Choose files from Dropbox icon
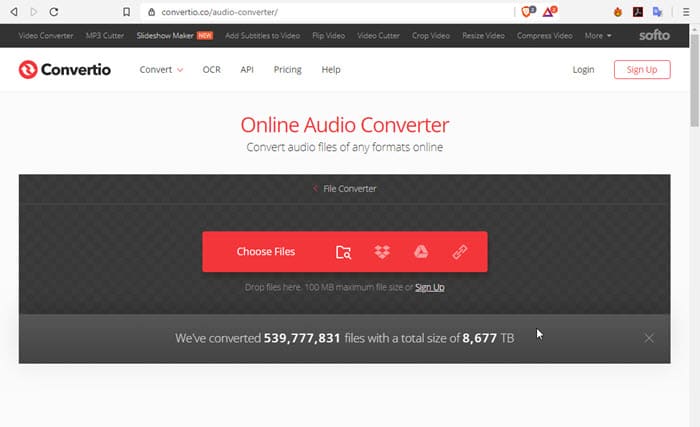The height and width of the screenshot is (427, 700). tap(382, 252)
